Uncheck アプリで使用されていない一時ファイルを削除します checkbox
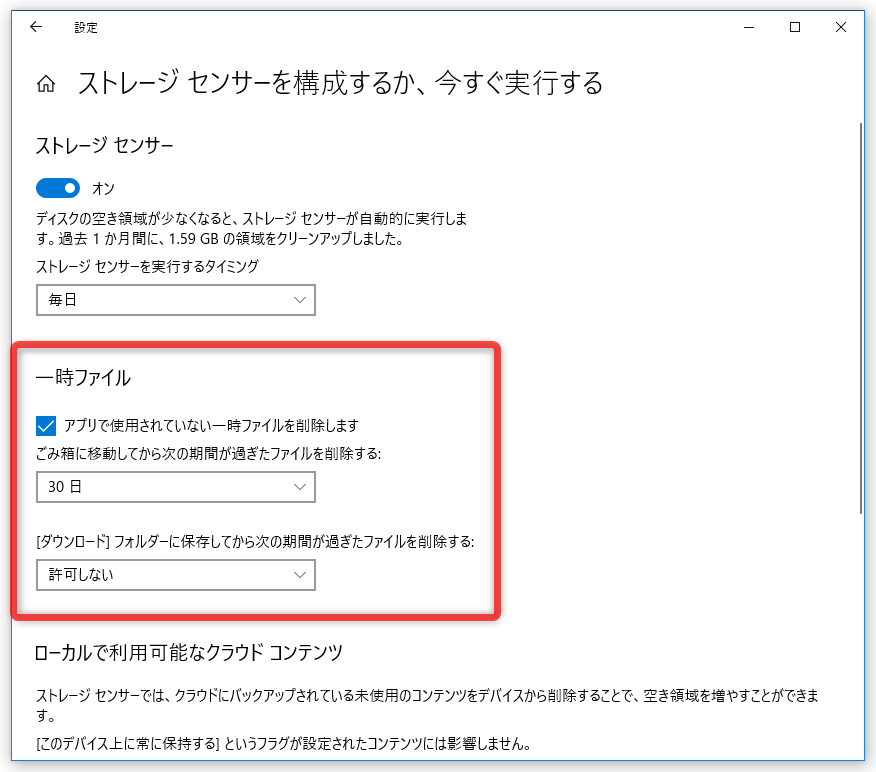 (46, 426)
